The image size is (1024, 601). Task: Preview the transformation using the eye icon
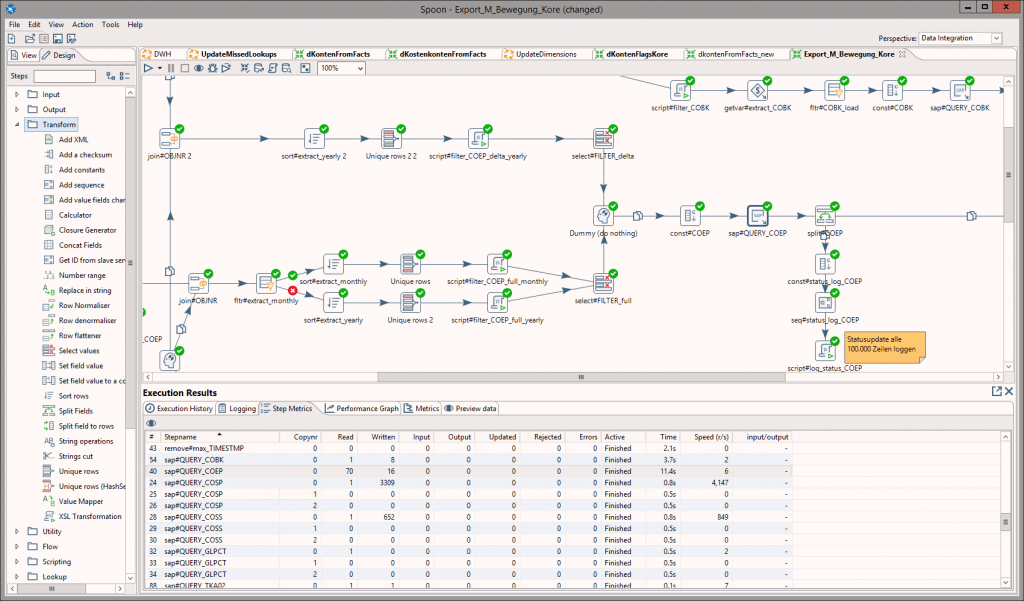tap(198, 68)
